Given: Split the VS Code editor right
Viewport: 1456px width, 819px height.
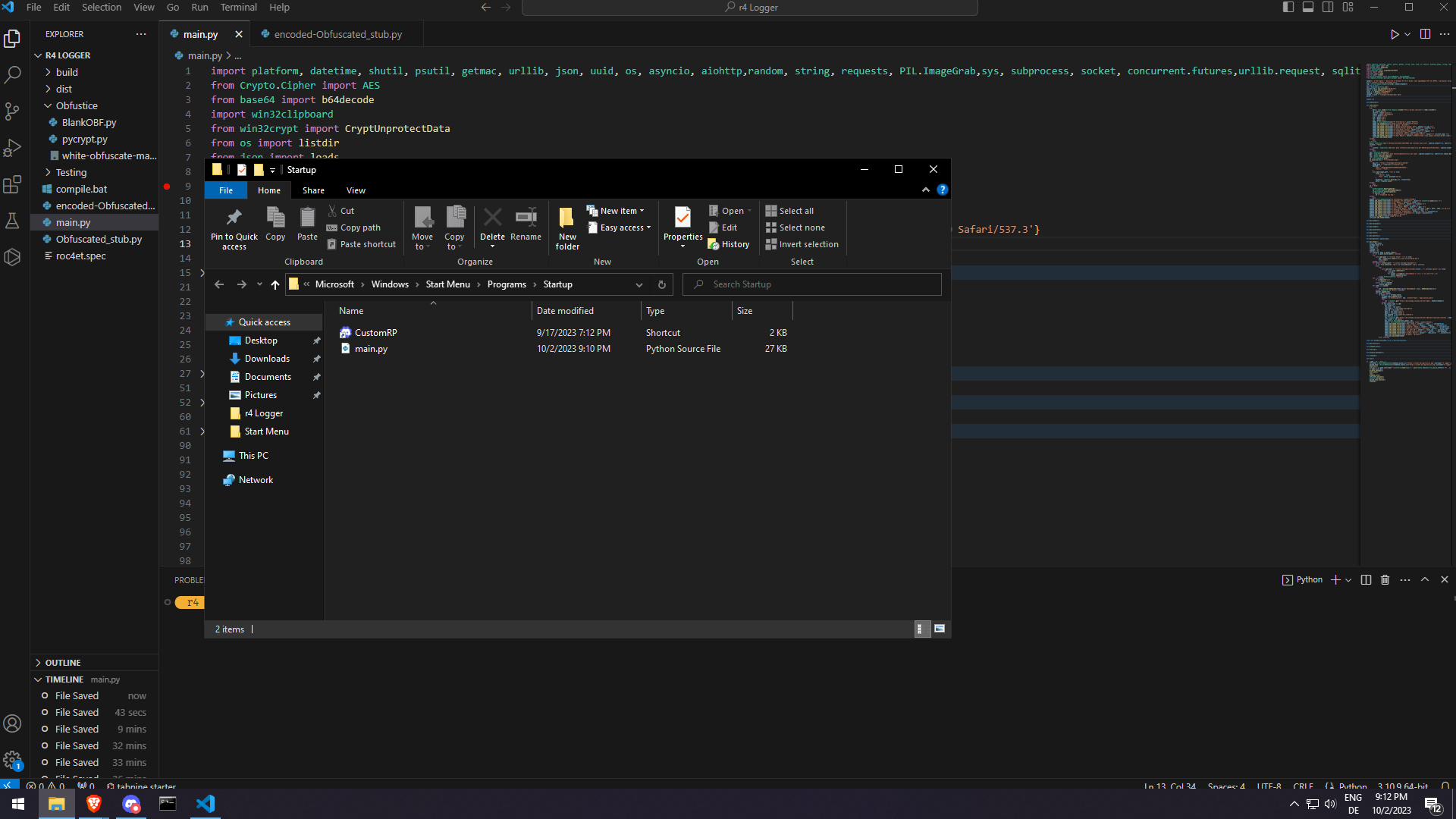Looking at the screenshot, I should [x=1425, y=34].
